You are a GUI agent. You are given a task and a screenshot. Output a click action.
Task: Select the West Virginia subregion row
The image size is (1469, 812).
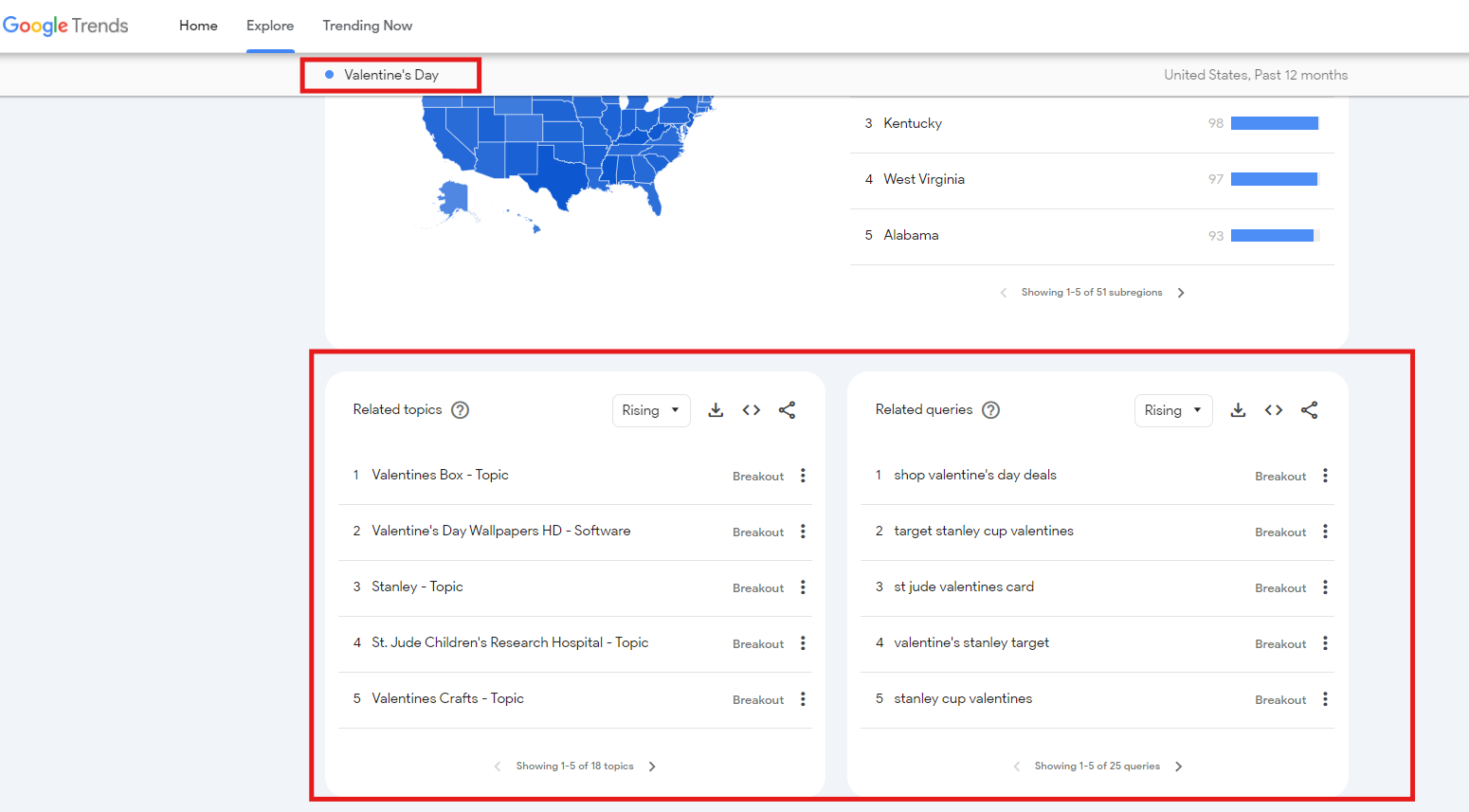tap(1092, 180)
